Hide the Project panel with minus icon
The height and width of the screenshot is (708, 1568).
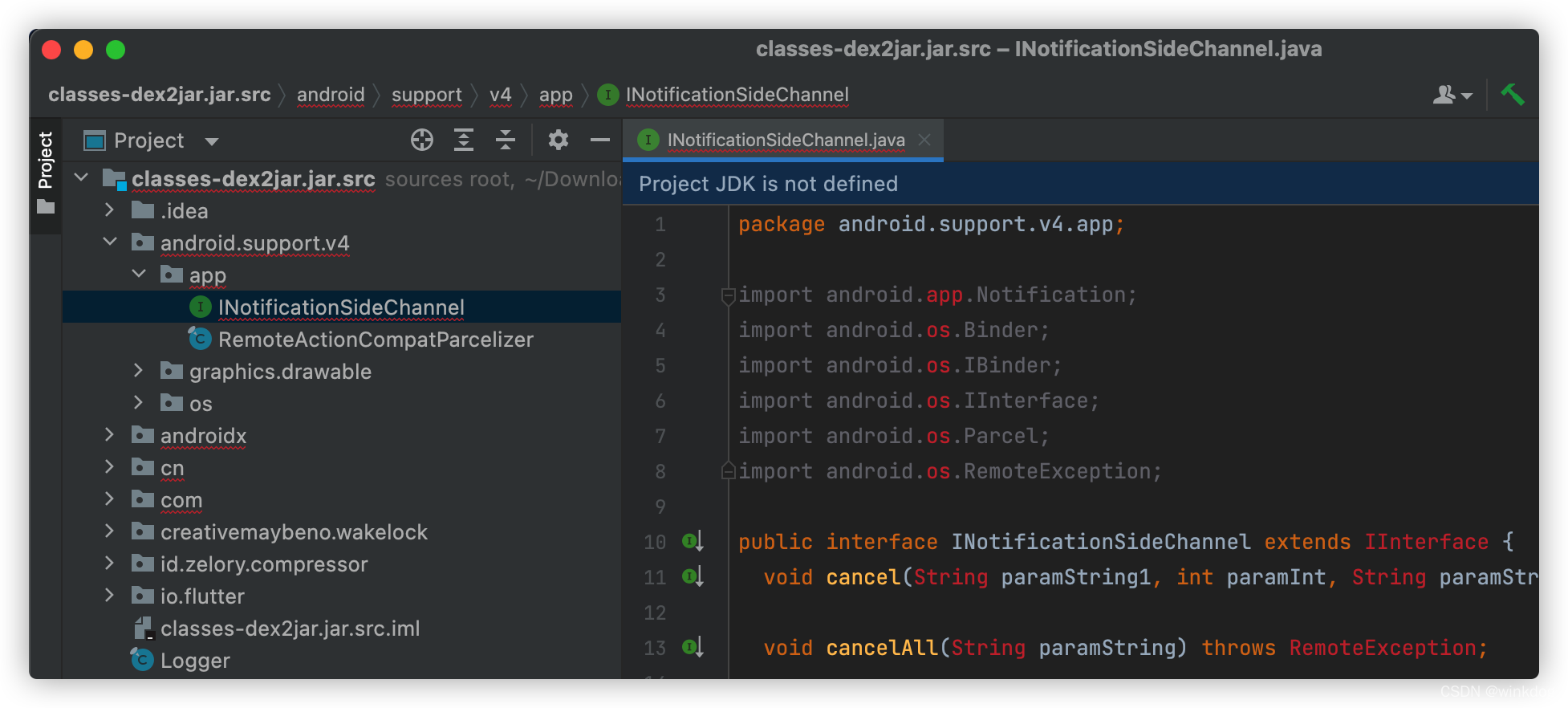click(x=600, y=140)
